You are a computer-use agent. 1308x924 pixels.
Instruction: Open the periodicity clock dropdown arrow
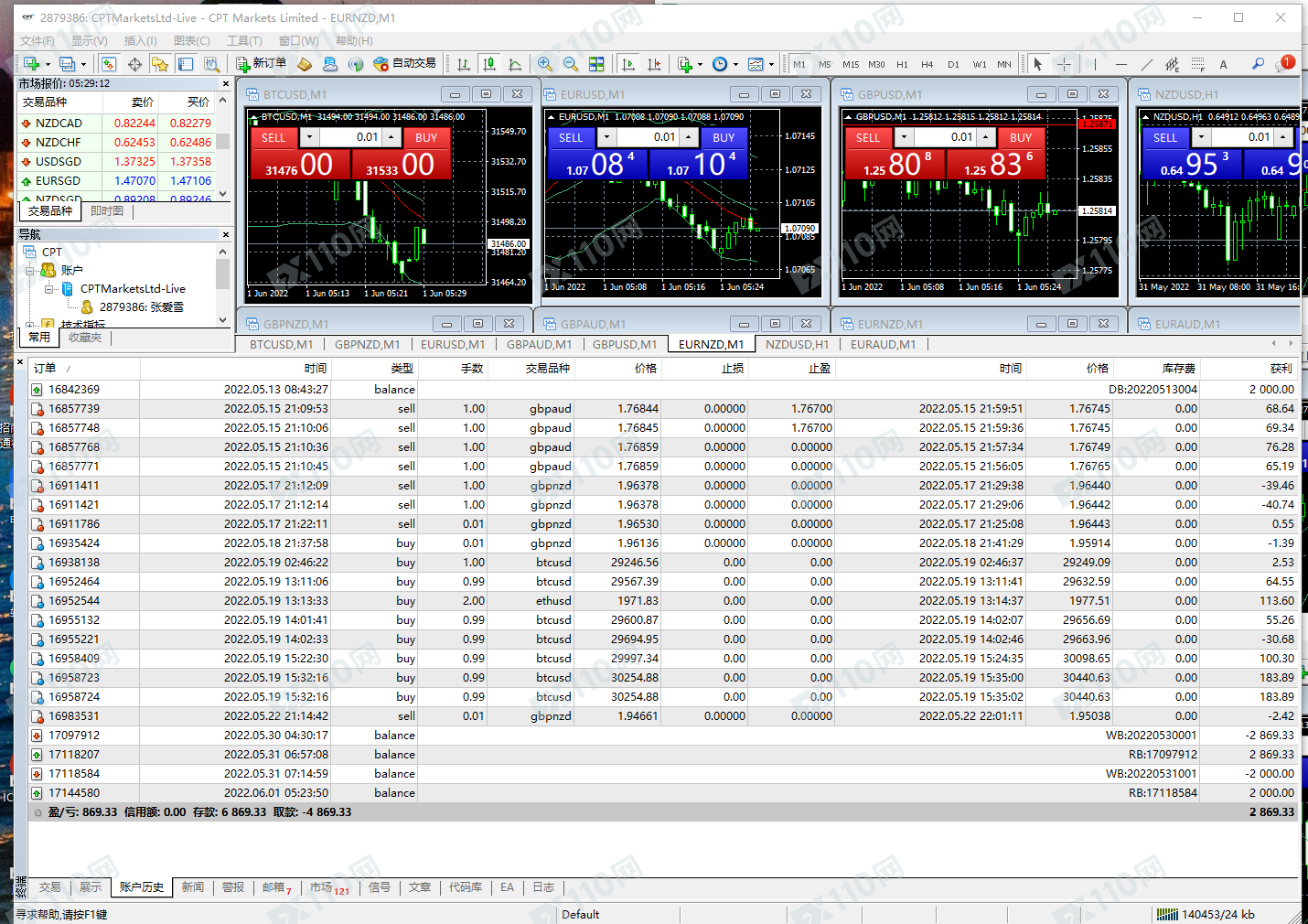735,64
